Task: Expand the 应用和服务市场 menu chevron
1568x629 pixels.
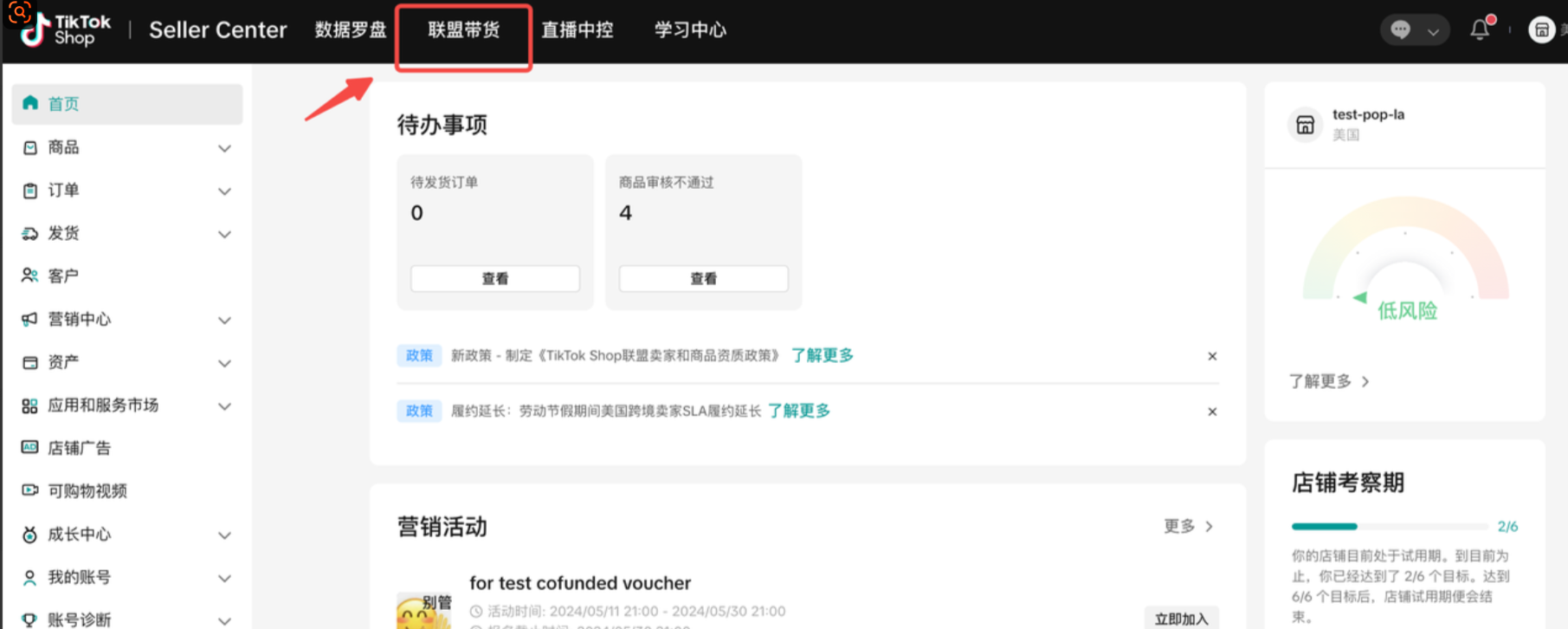Action: 224,405
